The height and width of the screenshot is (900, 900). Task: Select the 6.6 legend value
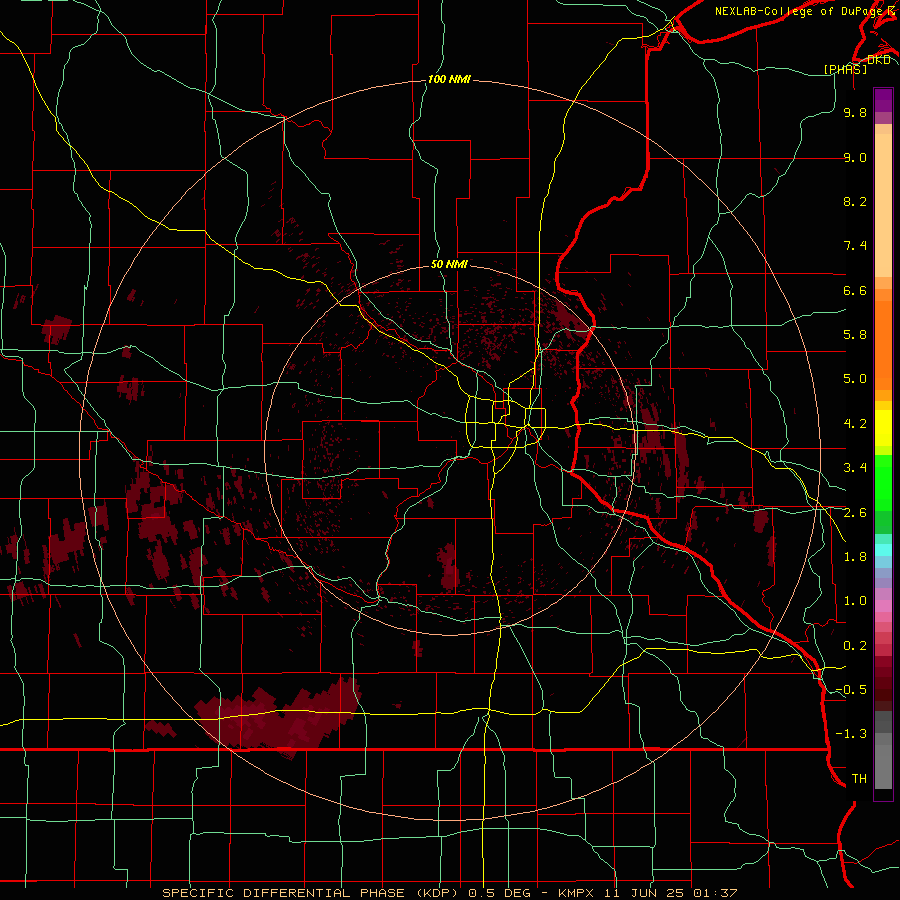[855, 290]
